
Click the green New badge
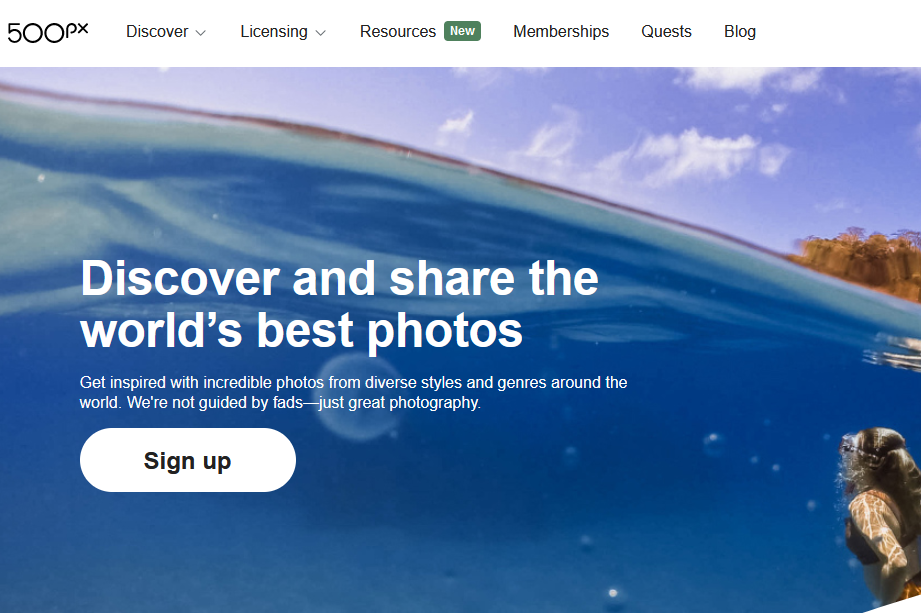pyautogui.click(x=462, y=31)
